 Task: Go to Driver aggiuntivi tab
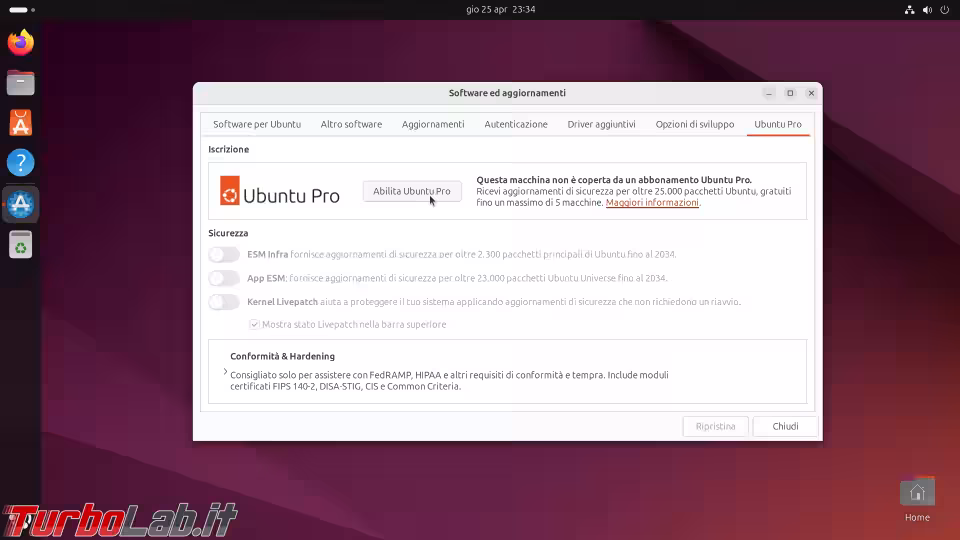point(601,124)
